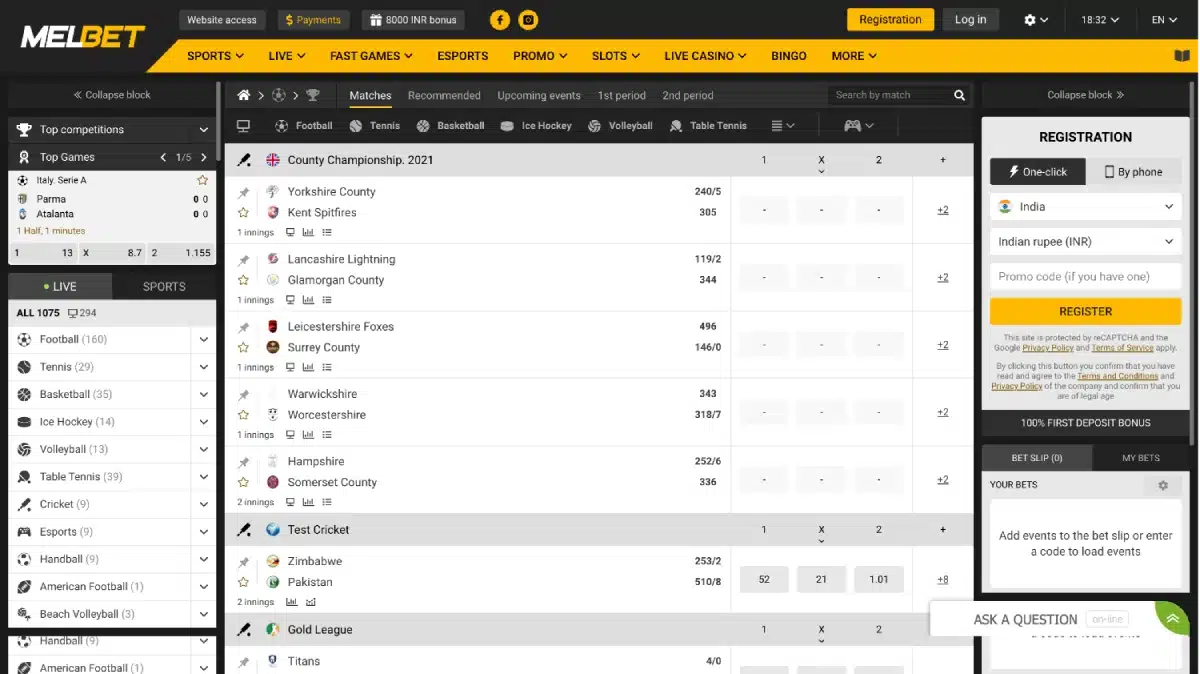Favorite the Zimbabwe vs Pakistan match
The image size is (1200, 674).
243,582
